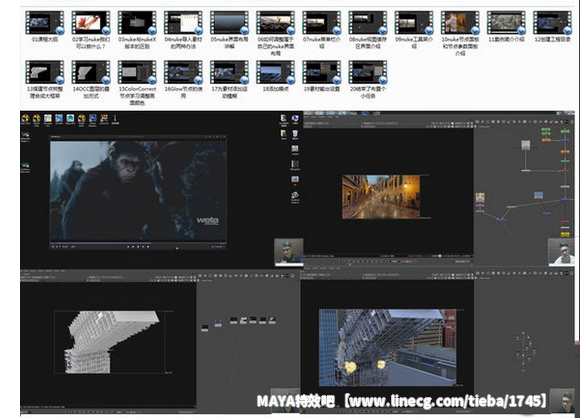
Task: Click the white building render in Nuke viewer
Action: [x=112, y=341]
